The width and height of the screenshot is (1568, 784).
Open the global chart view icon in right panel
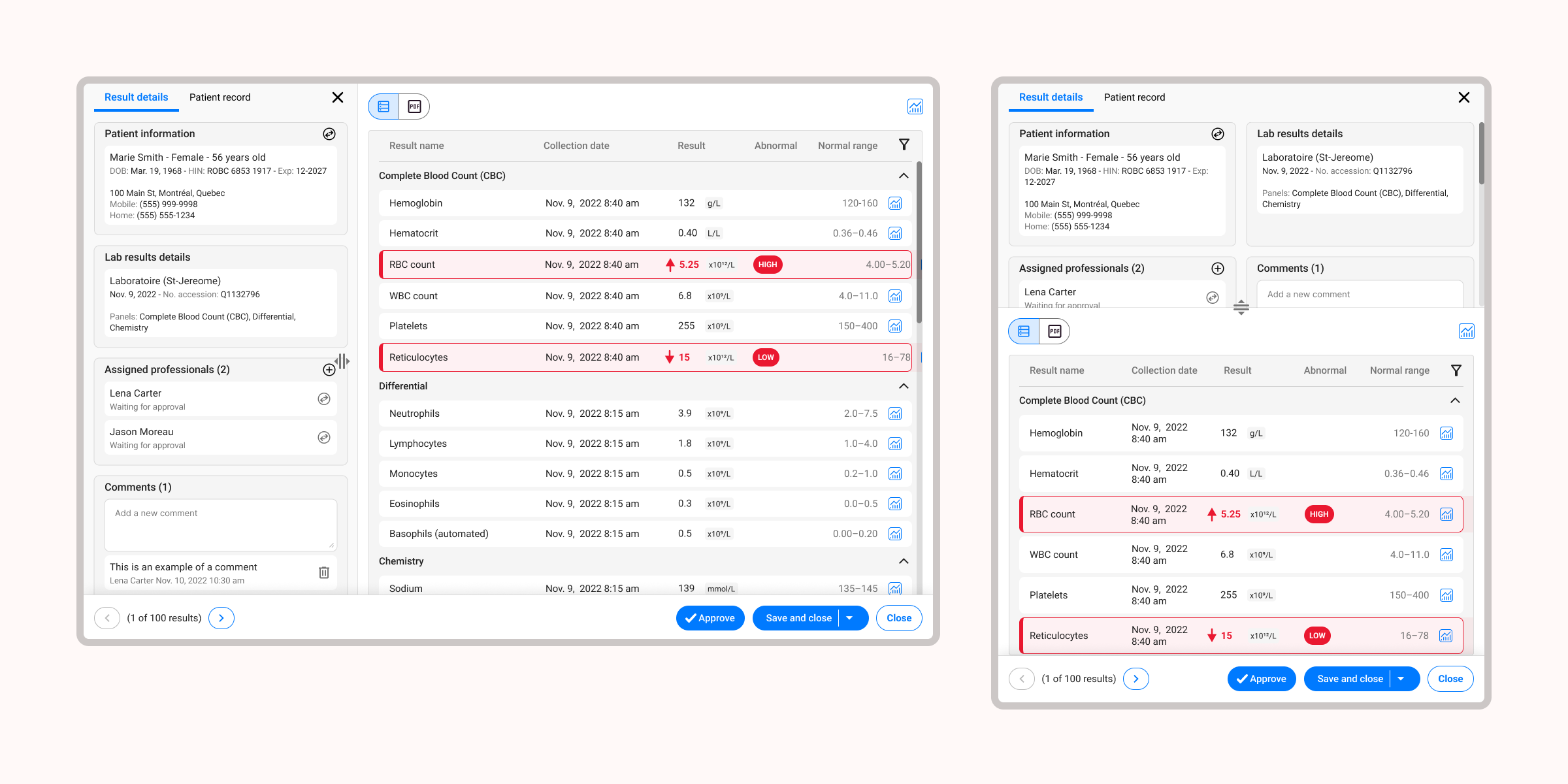[1466, 331]
